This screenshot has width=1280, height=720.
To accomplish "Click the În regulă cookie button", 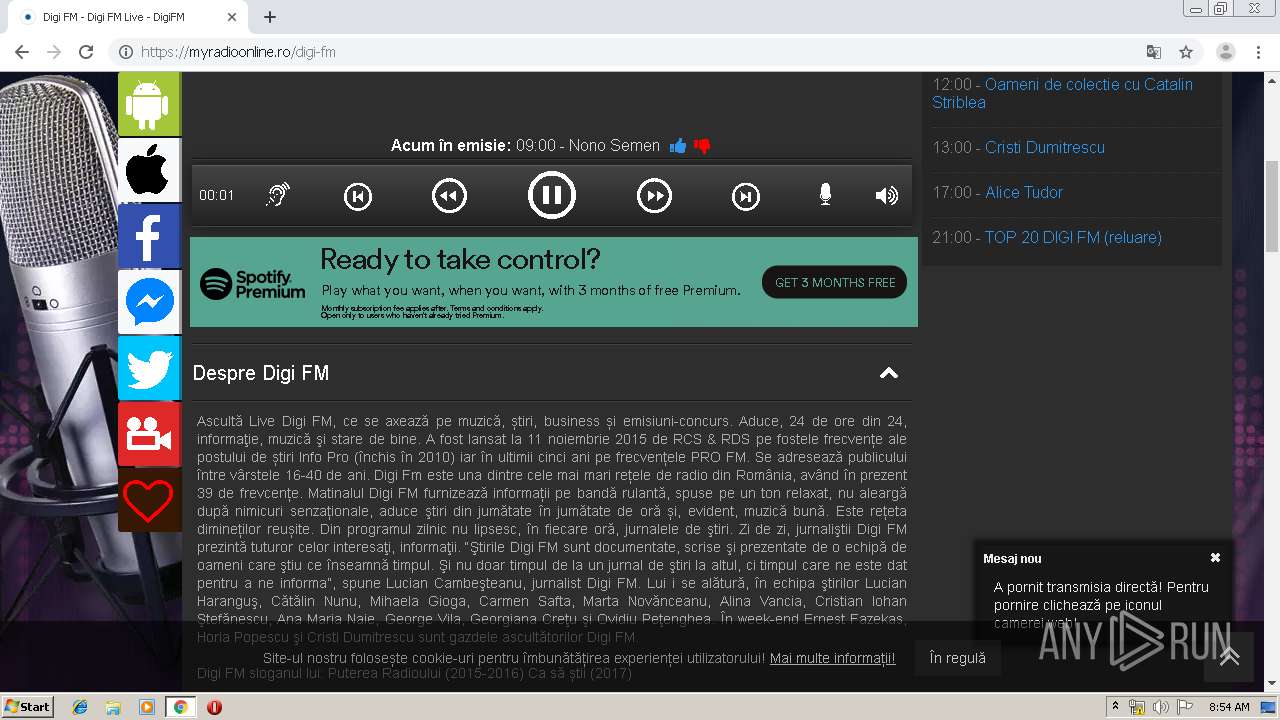I will coord(957,658).
